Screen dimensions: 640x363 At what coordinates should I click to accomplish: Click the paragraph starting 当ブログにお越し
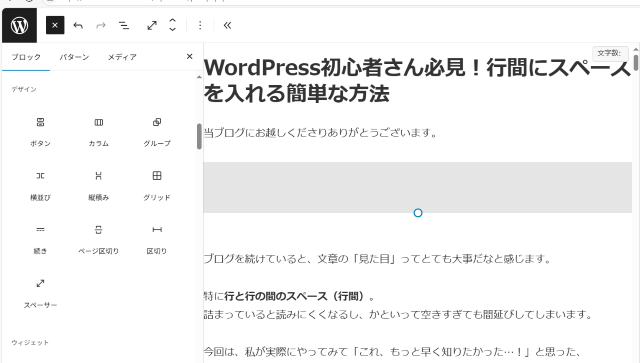coord(320,133)
